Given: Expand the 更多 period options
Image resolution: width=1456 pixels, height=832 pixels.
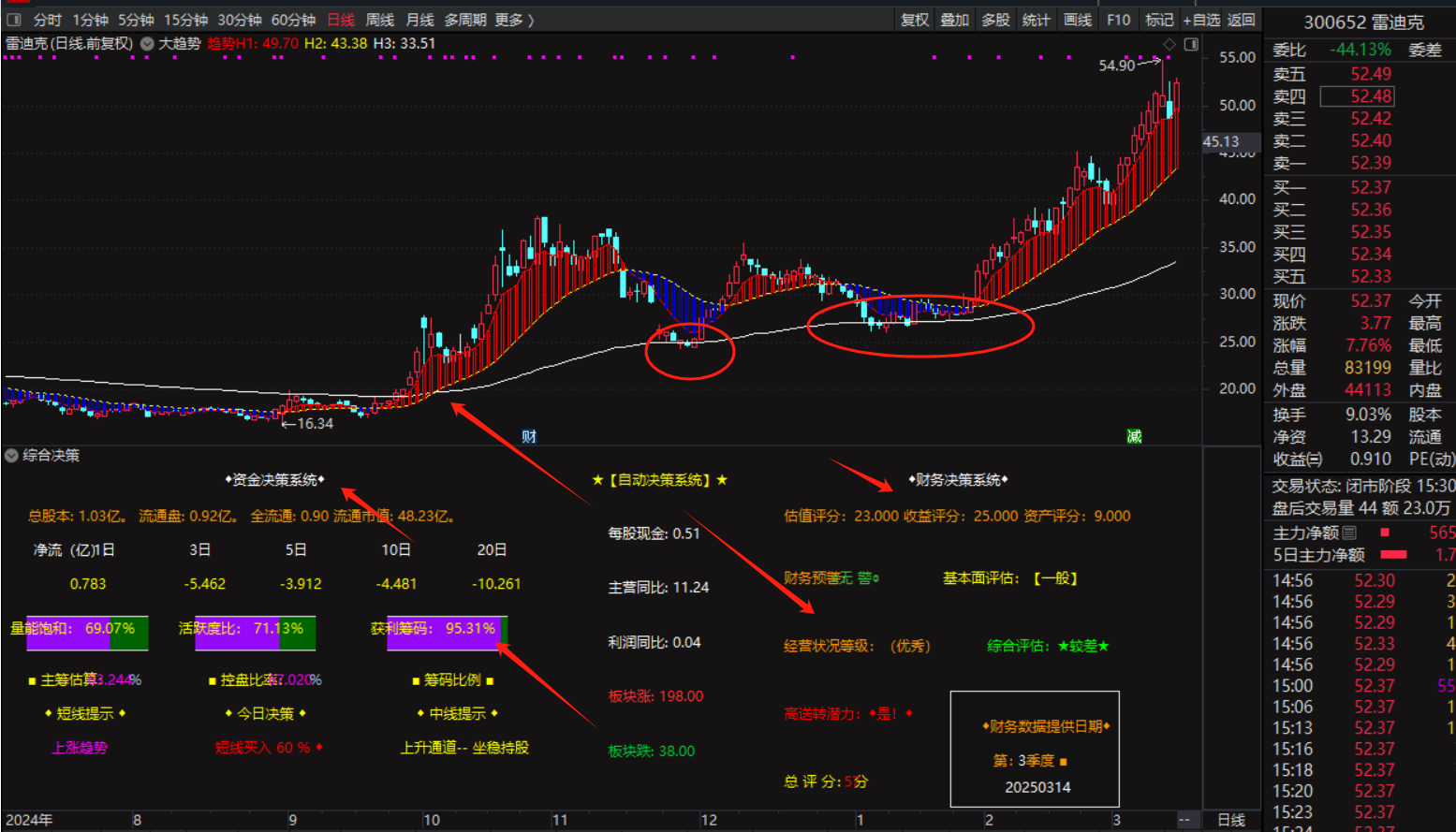Looking at the screenshot, I should click(x=514, y=20).
